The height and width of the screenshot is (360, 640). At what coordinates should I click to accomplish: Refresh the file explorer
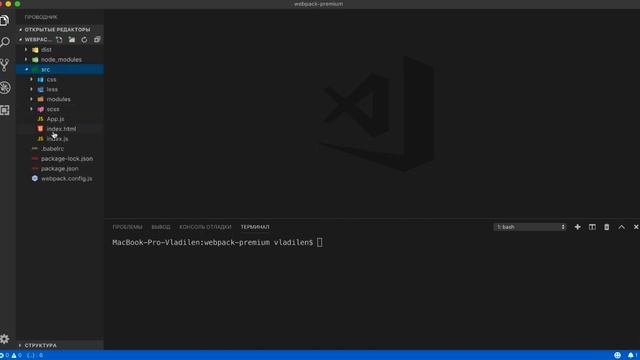pyautogui.click(x=84, y=40)
